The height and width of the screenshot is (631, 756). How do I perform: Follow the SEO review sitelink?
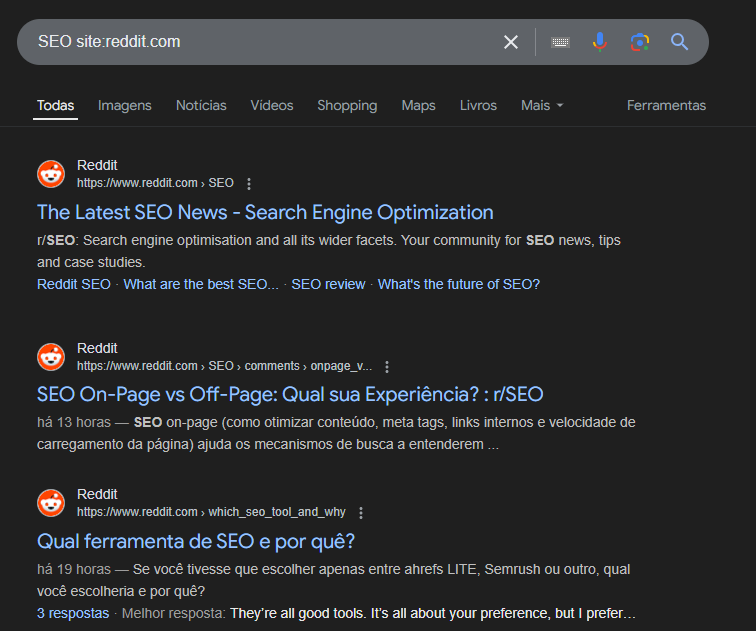pyautogui.click(x=328, y=284)
